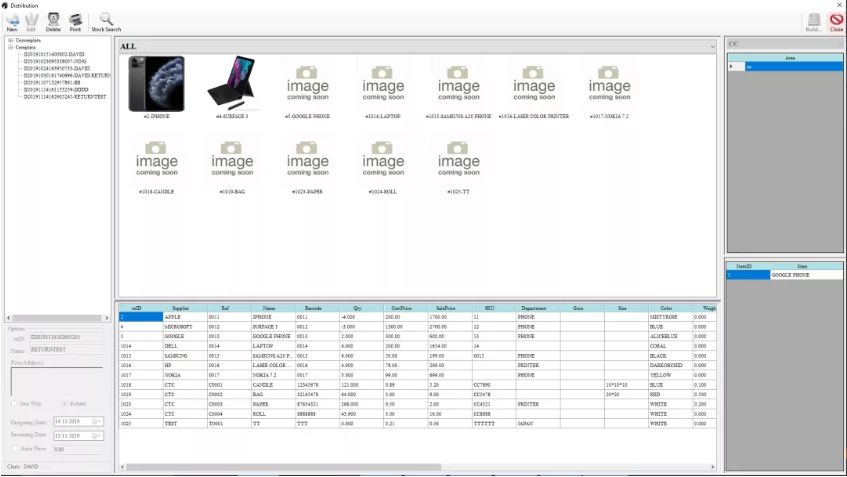Expand the Uncomplete tree node

pos(10,40)
